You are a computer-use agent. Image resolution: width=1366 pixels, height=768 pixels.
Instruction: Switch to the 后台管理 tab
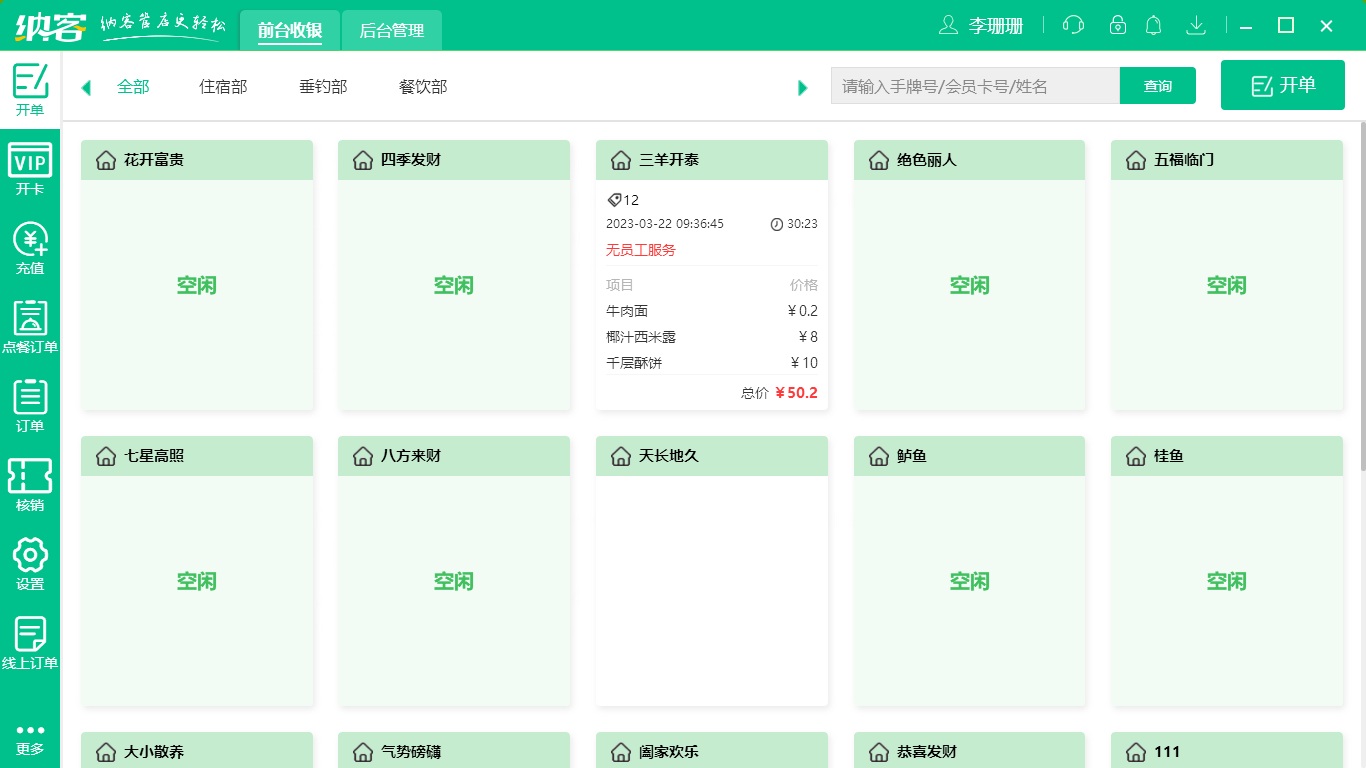pos(391,30)
